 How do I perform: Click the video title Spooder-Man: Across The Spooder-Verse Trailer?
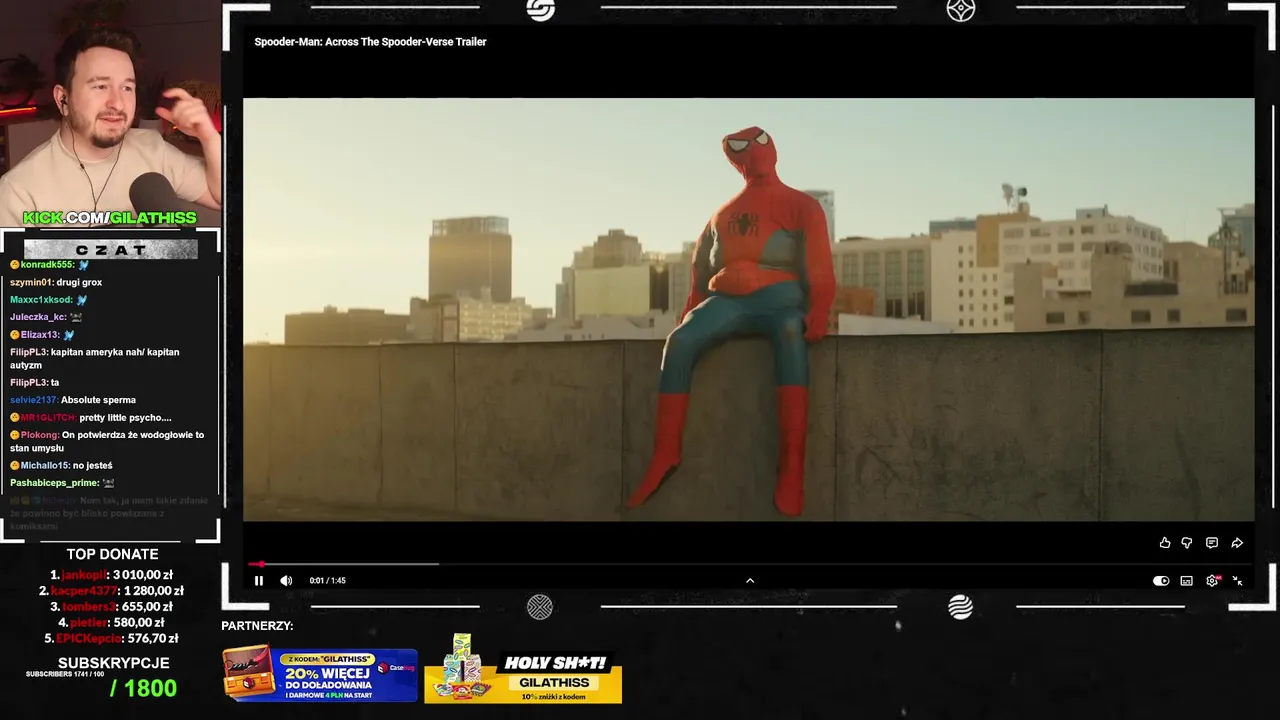click(x=370, y=42)
